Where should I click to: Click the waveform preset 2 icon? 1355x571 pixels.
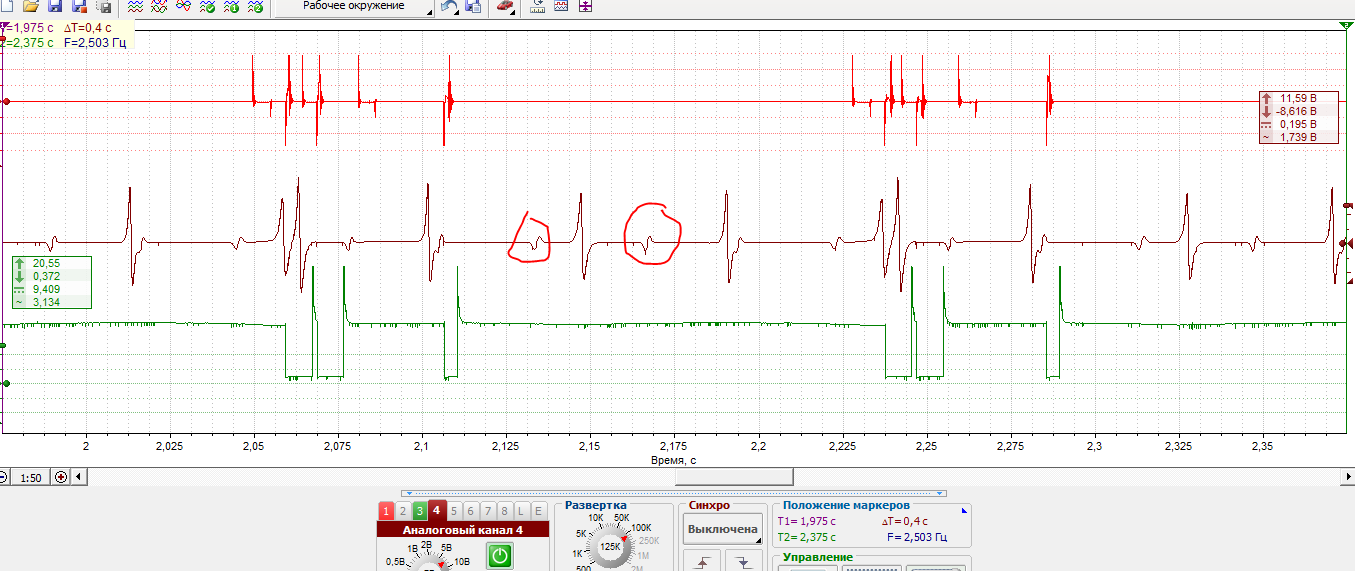pyautogui.click(x=255, y=6)
